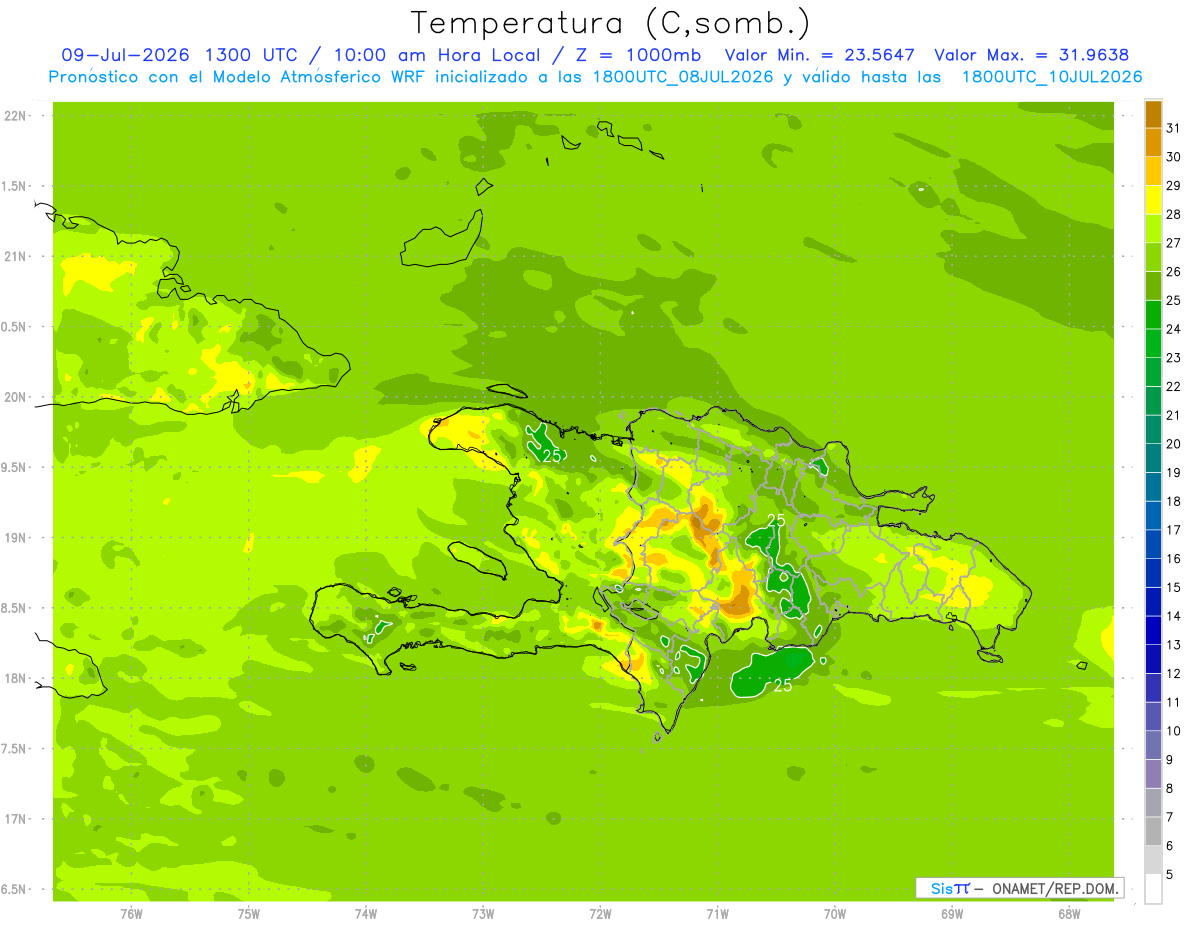This screenshot has width=1200, height=927.
Task: Click the "70W" longitude axis label
Action: click(x=835, y=913)
